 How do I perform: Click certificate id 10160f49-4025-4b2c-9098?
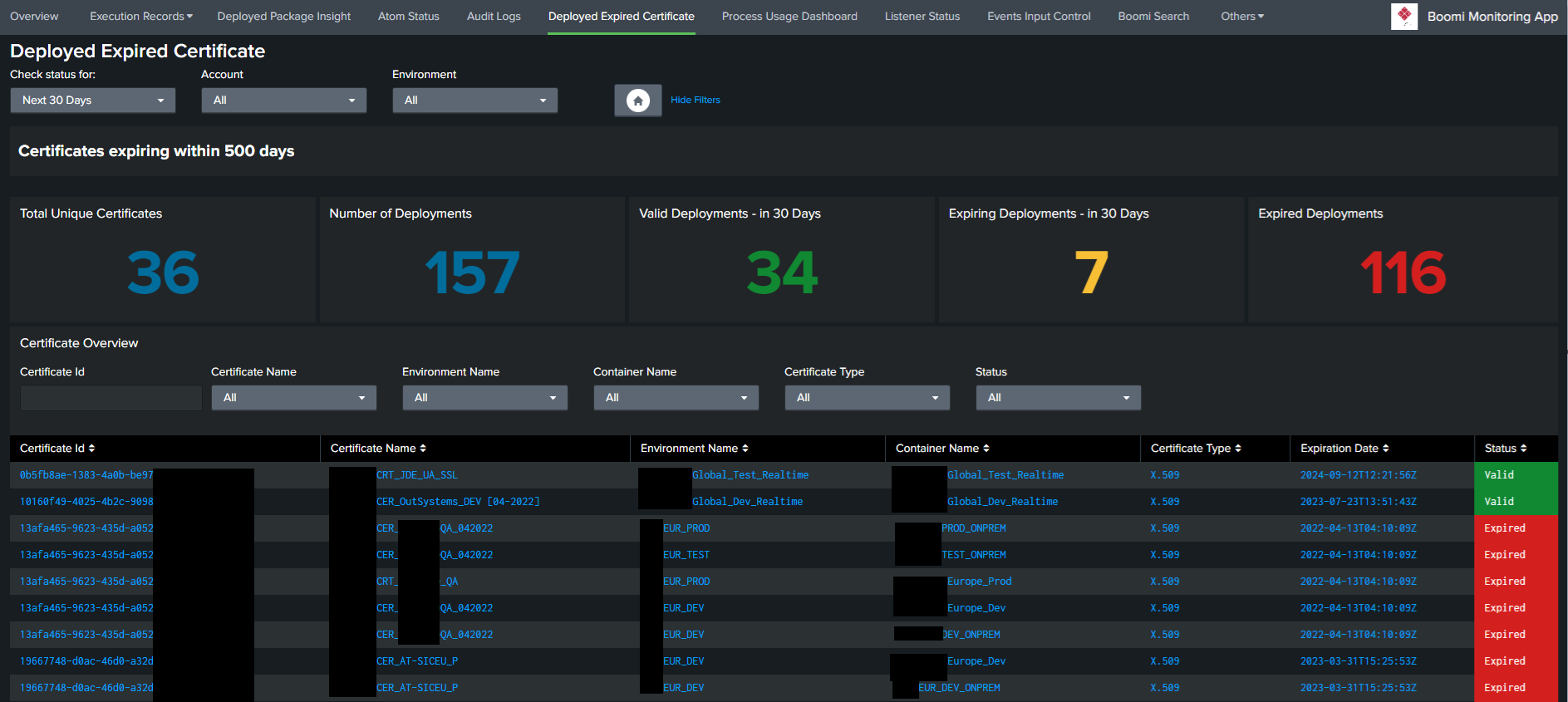[86, 502]
